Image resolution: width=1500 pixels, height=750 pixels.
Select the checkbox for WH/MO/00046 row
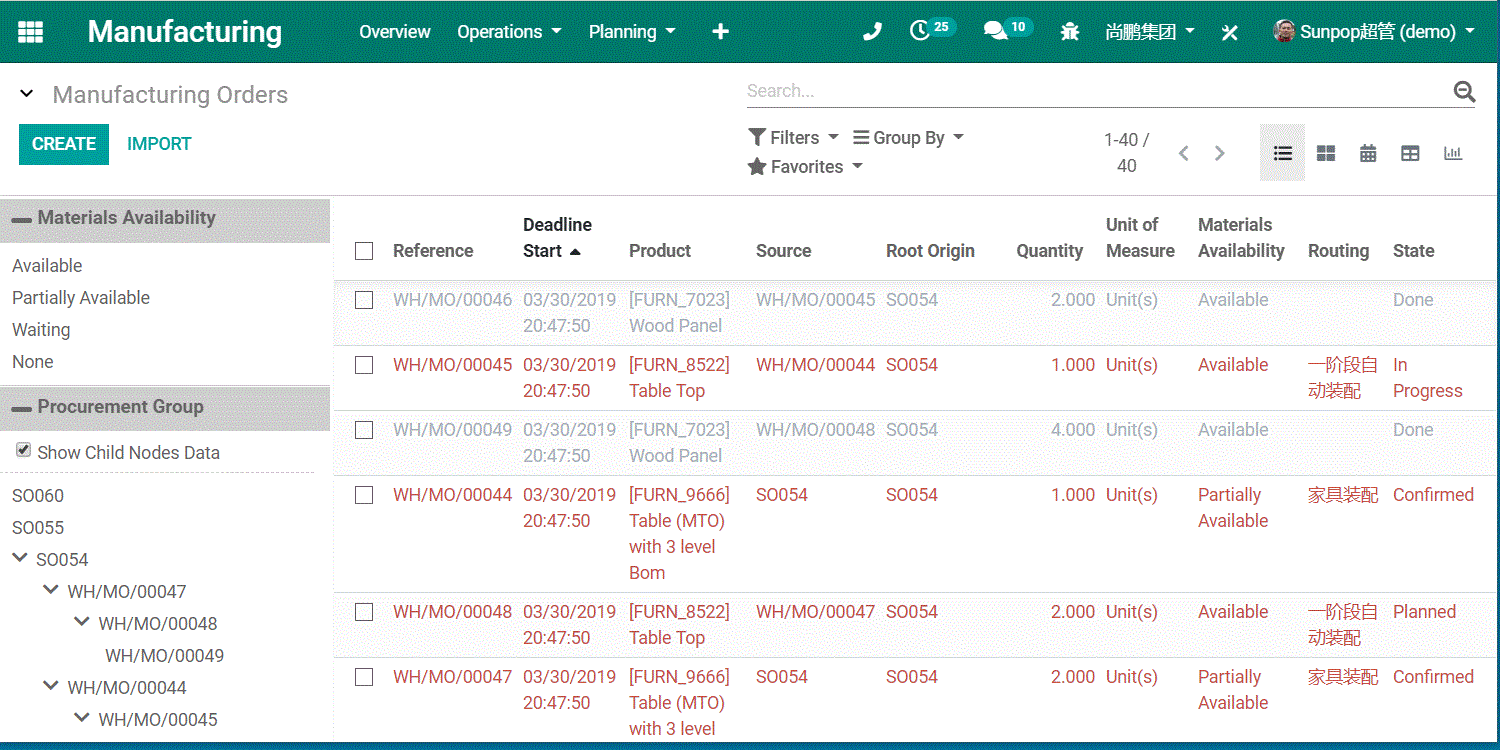tap(364, 300)
